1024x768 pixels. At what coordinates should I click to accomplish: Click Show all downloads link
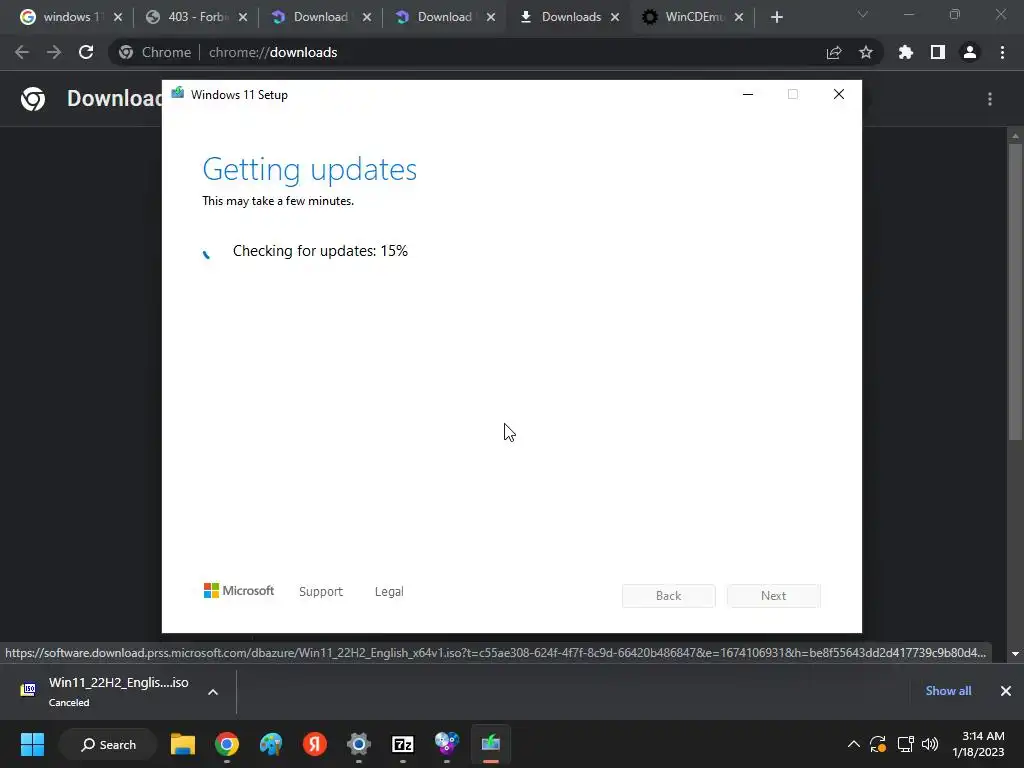tap(948, 691)
